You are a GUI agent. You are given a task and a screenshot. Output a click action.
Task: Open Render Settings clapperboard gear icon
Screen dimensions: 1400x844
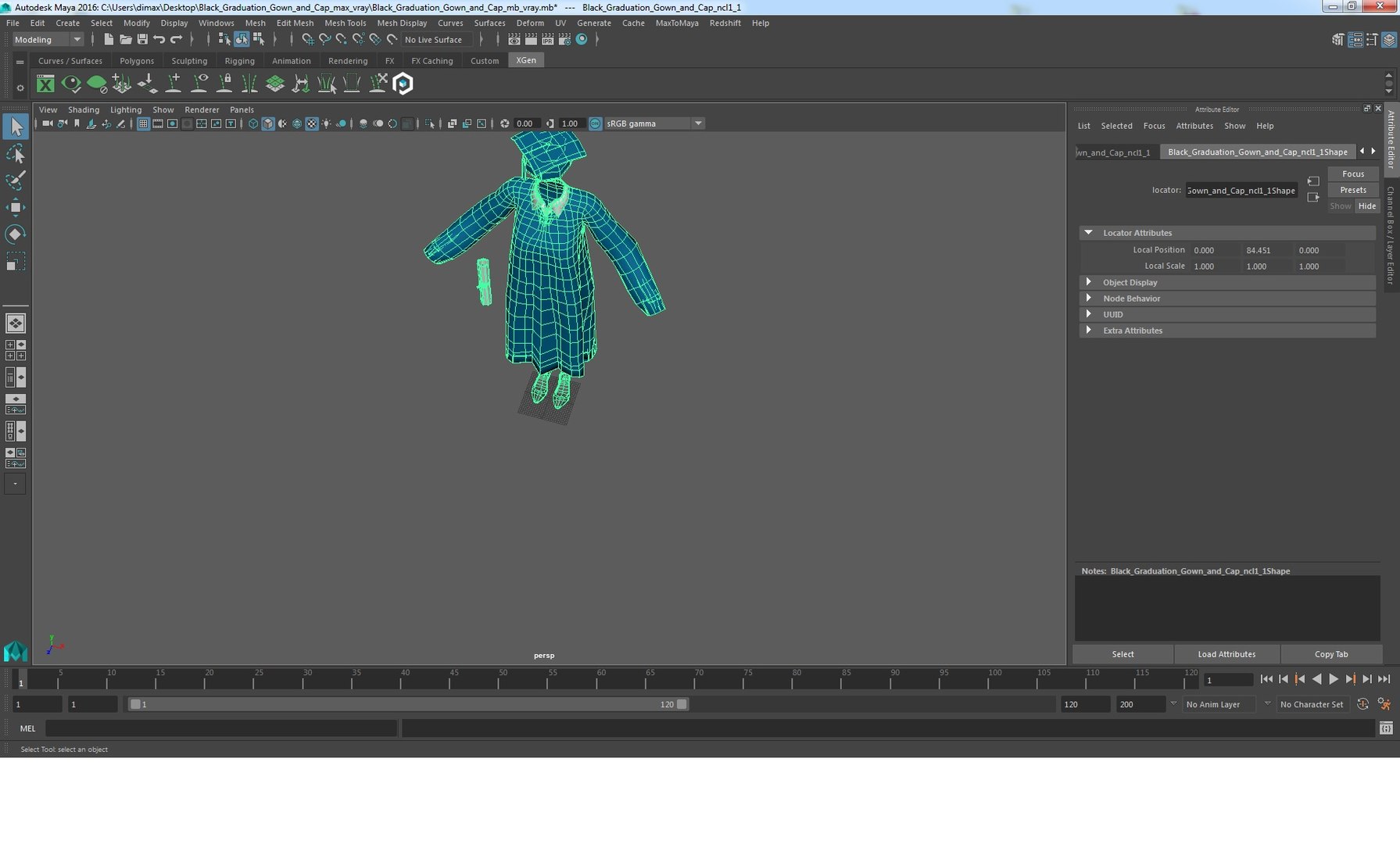point(564,39)
